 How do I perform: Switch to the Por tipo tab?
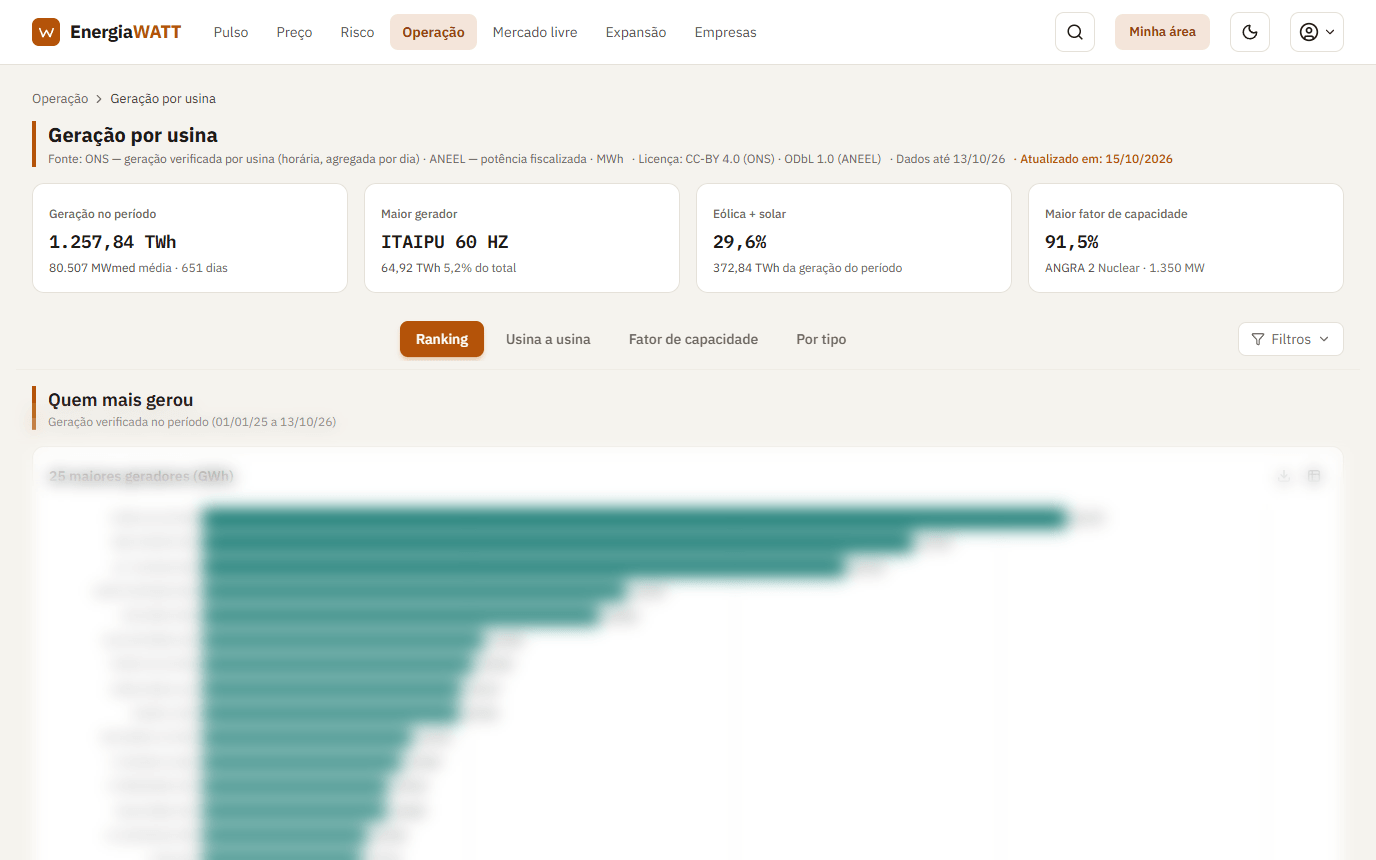[821, 339]
